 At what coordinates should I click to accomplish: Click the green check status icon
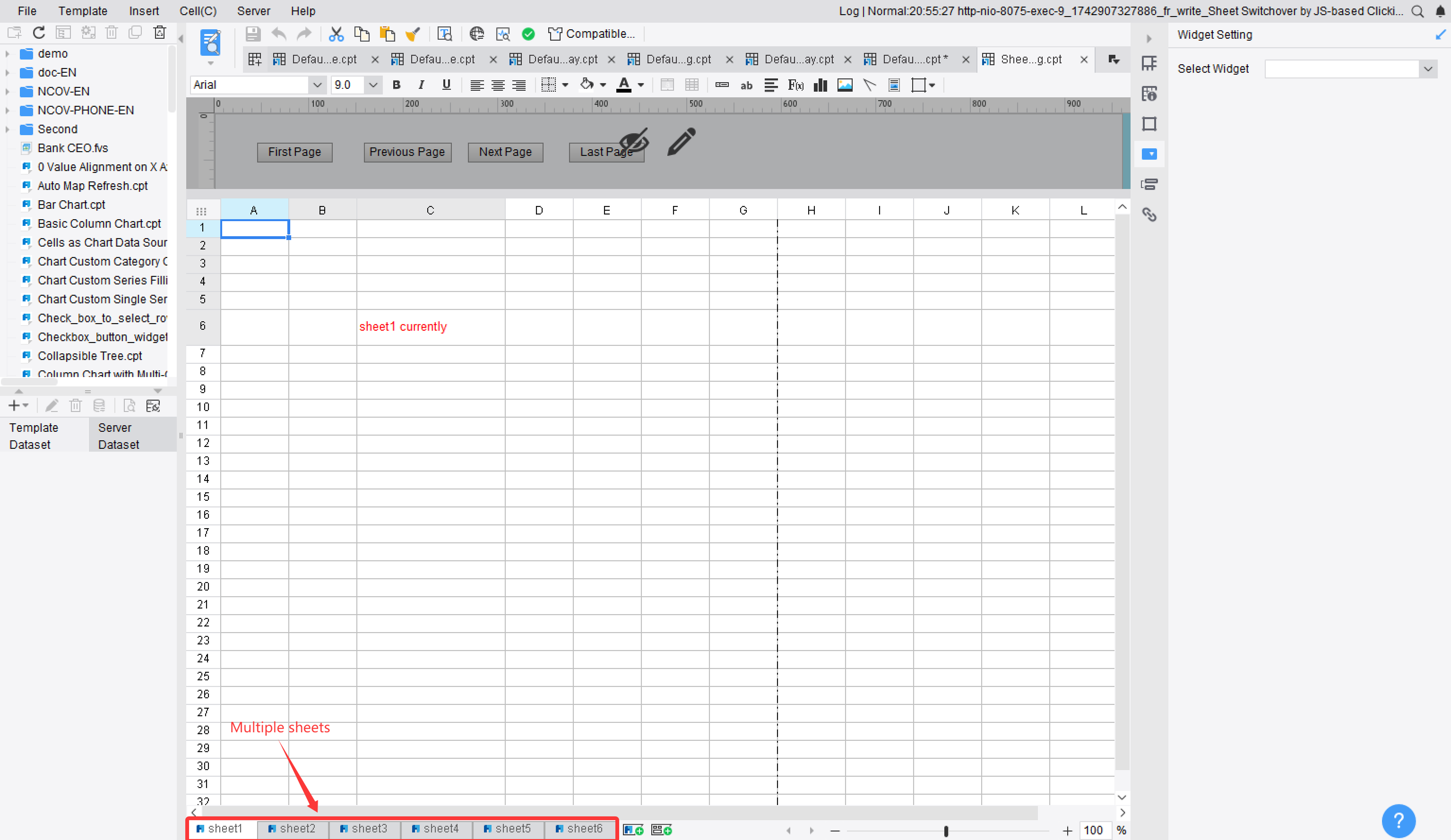pos(528,34)
